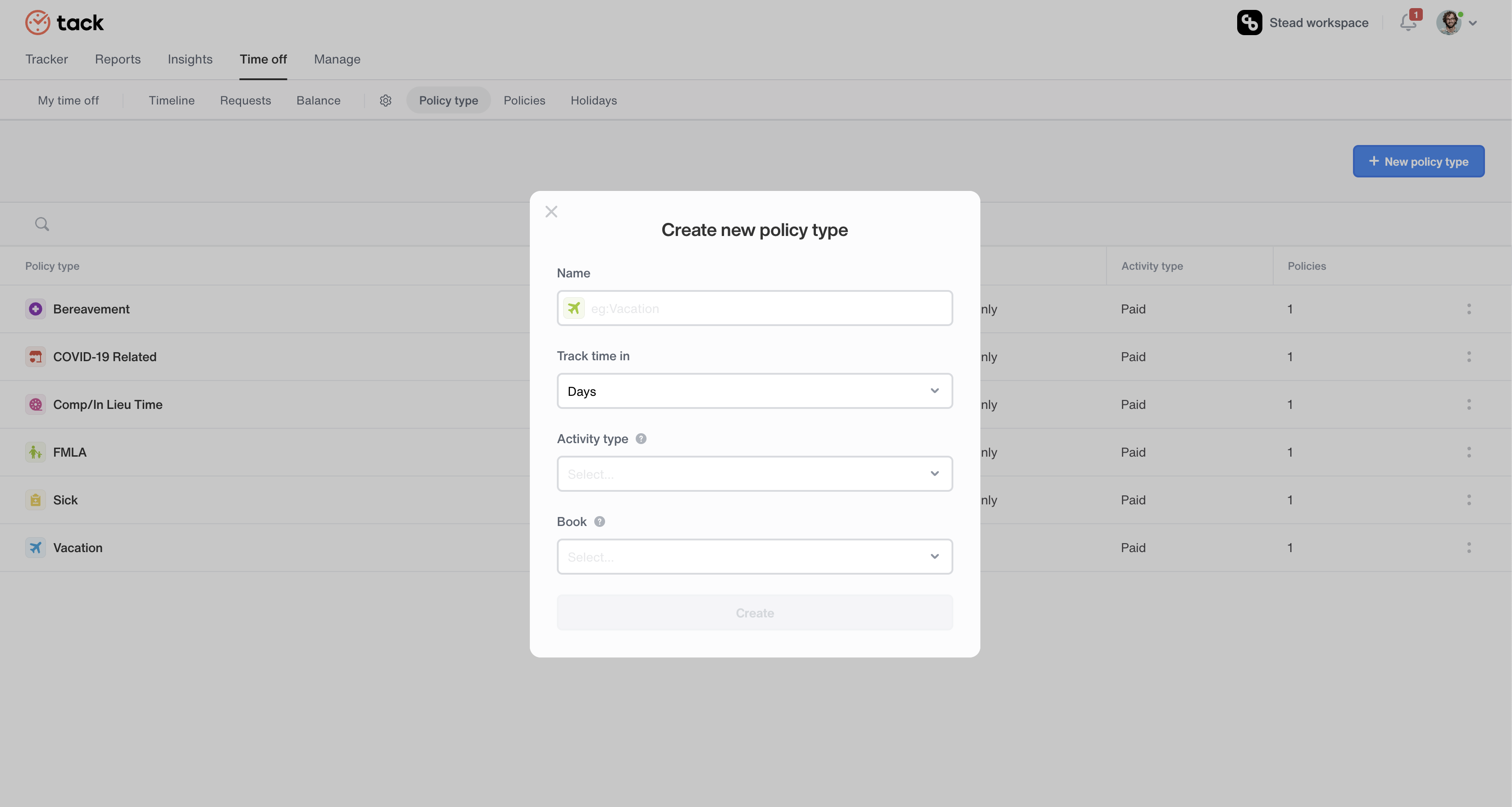
Task: Click the notification bell icon
Action: 1407,22
